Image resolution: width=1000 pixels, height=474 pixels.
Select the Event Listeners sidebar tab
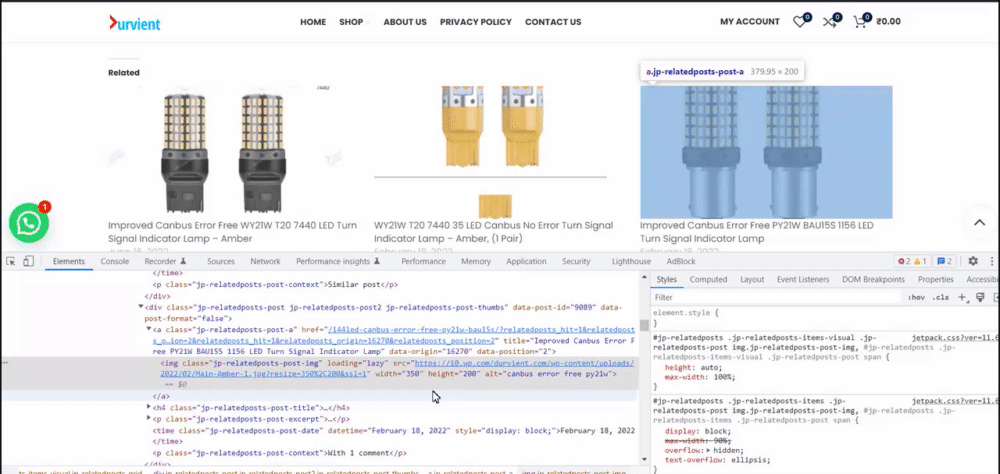tap(803, 279)
